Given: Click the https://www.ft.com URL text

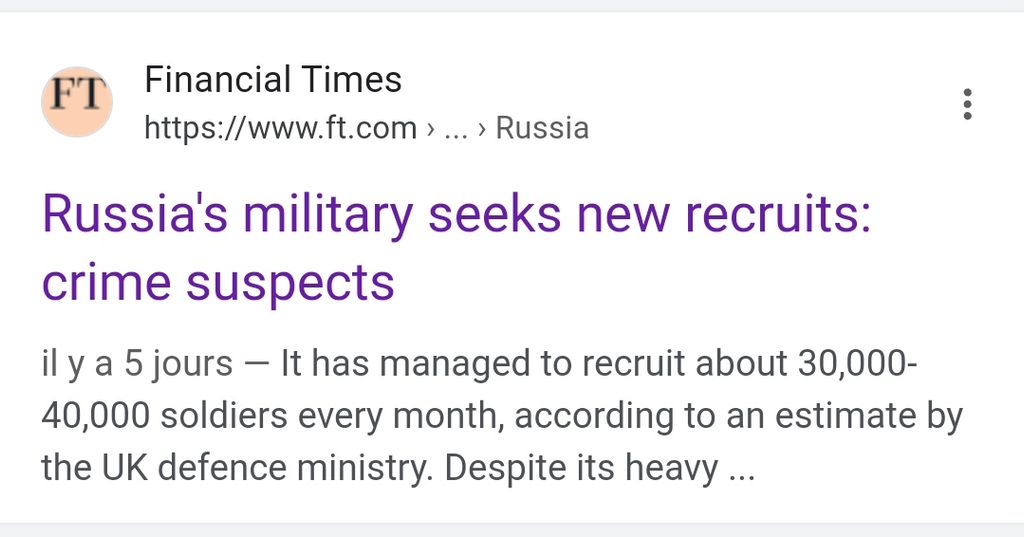Looking at the screenshot, I should pyautogui.click(x=280, y=128).
